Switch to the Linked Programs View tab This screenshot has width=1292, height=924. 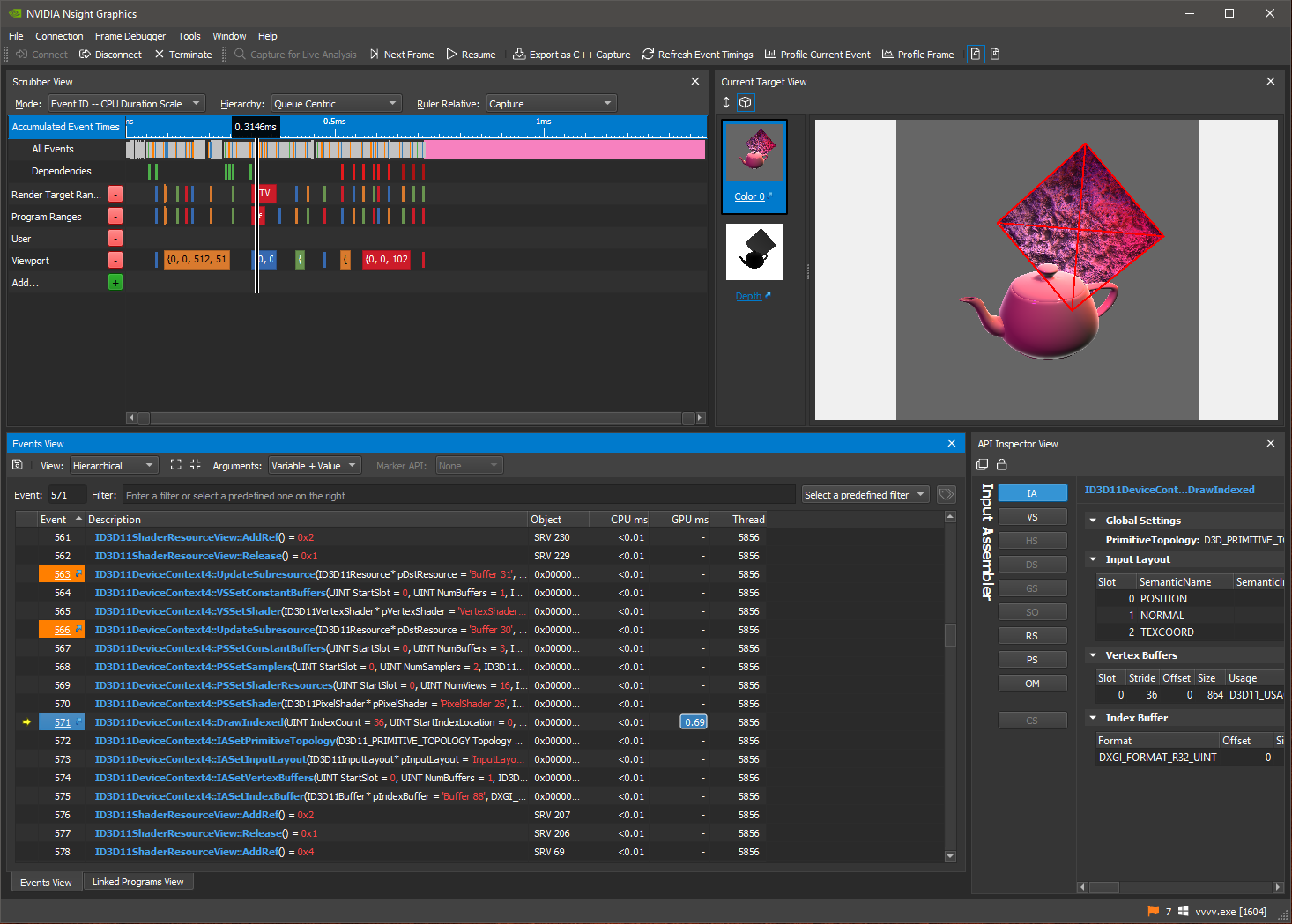[138, 882]
